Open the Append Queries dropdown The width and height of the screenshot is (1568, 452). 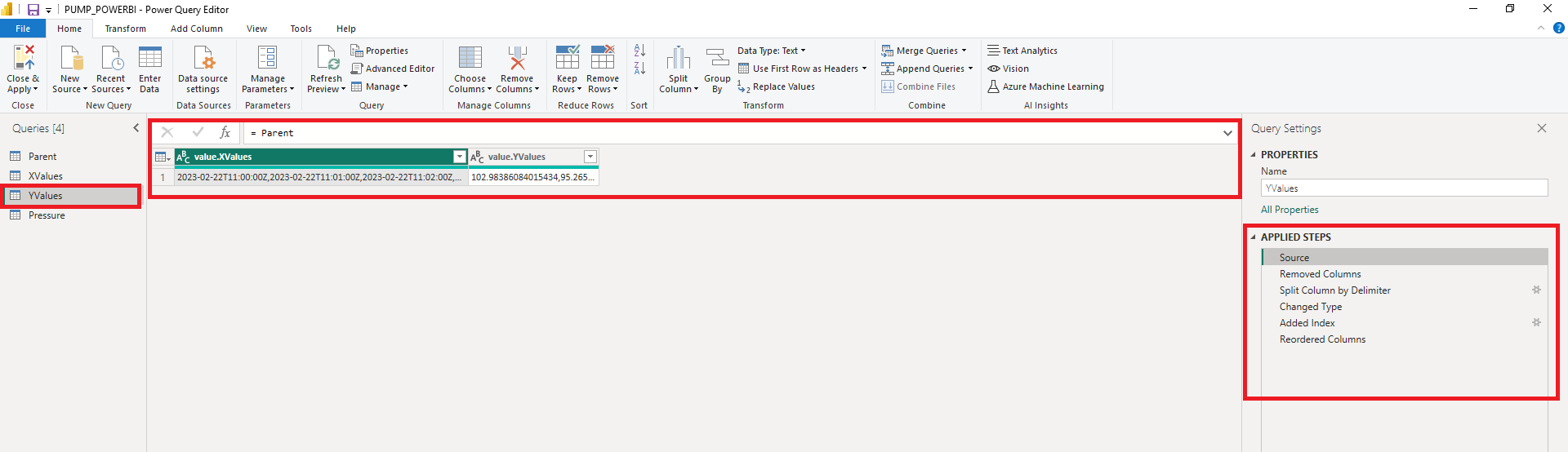[x=927, y=69]
